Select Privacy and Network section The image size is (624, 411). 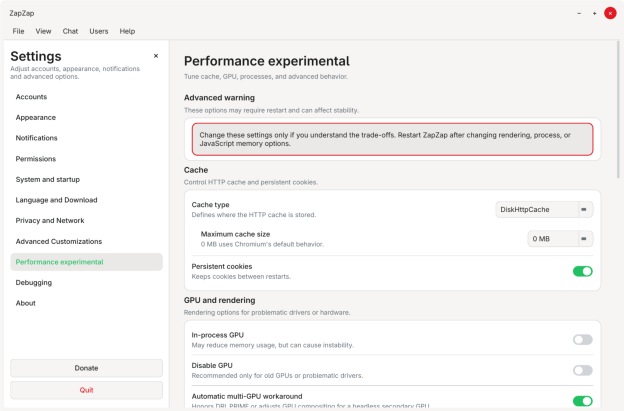coord(86,221)
